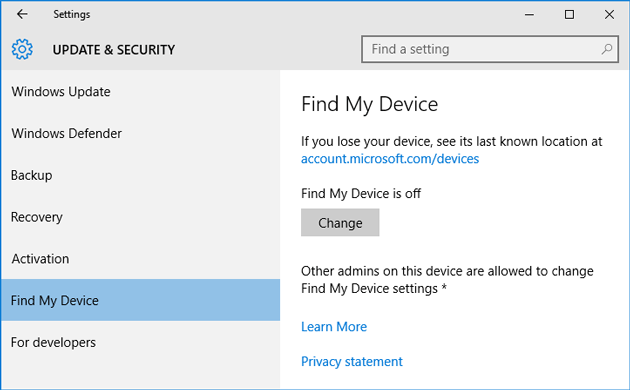Close the Settings window
This screenshot has width=630, height=390.
coord(609,15)
